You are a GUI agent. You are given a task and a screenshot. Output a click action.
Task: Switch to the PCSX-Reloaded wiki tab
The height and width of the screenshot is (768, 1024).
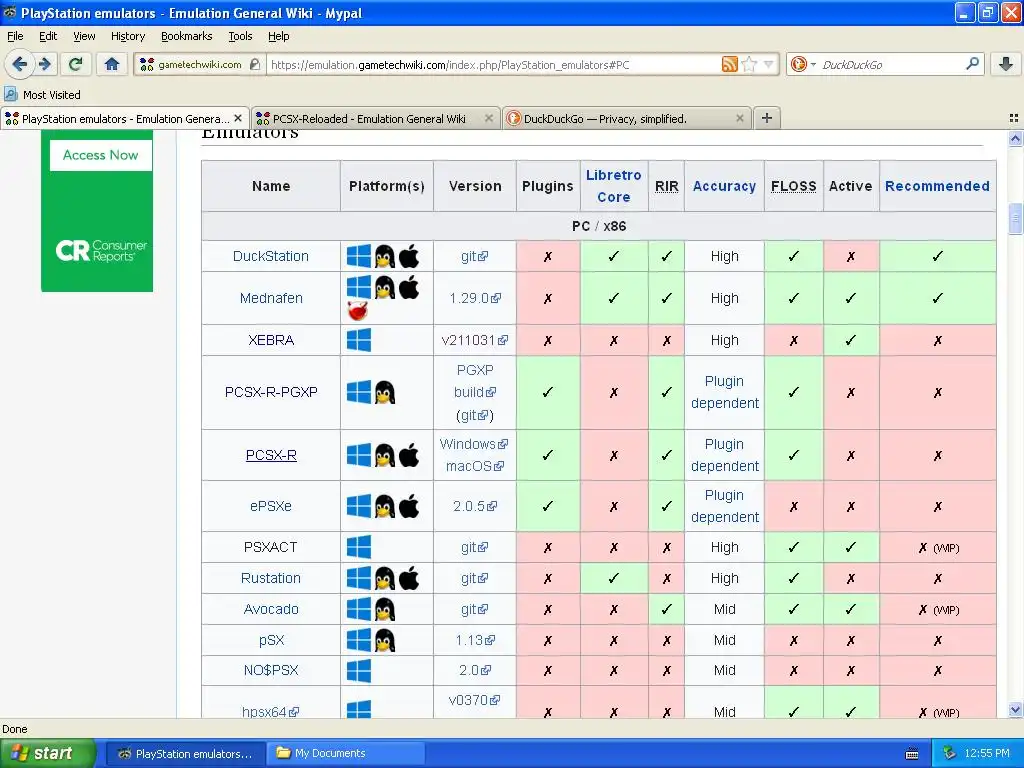[x=369, y=118]
